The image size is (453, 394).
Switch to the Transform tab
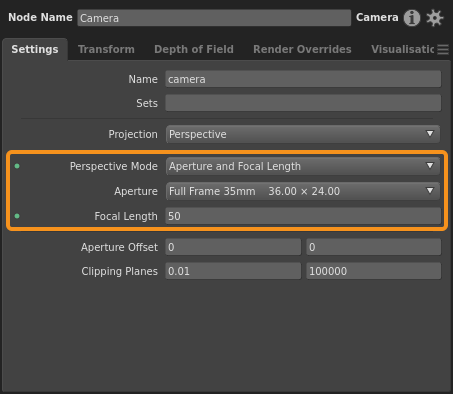coord(106,49)
